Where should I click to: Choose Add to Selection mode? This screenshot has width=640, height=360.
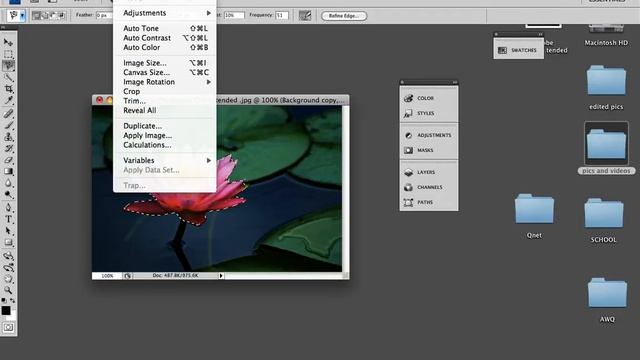tap(45, 16)
